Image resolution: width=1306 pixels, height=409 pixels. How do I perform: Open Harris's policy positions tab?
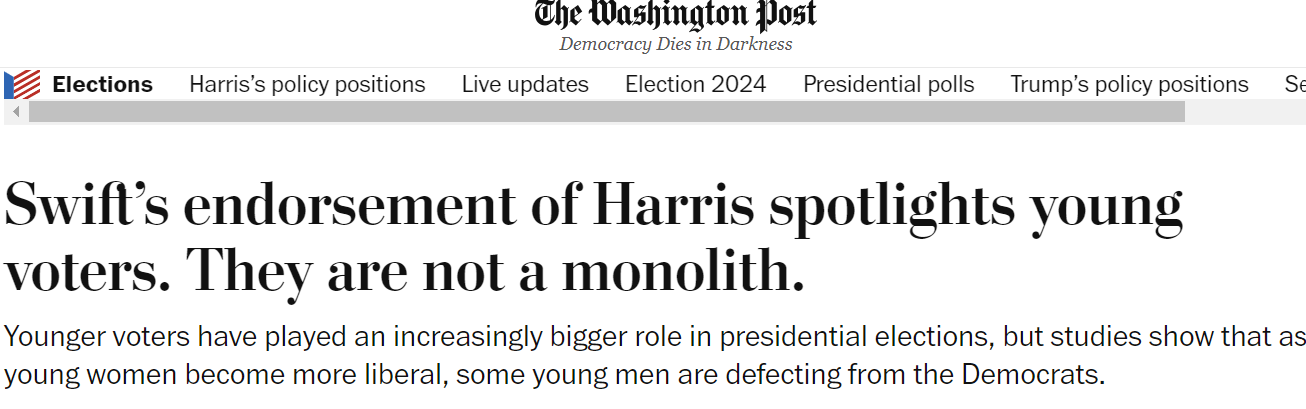tap(307, 85)
